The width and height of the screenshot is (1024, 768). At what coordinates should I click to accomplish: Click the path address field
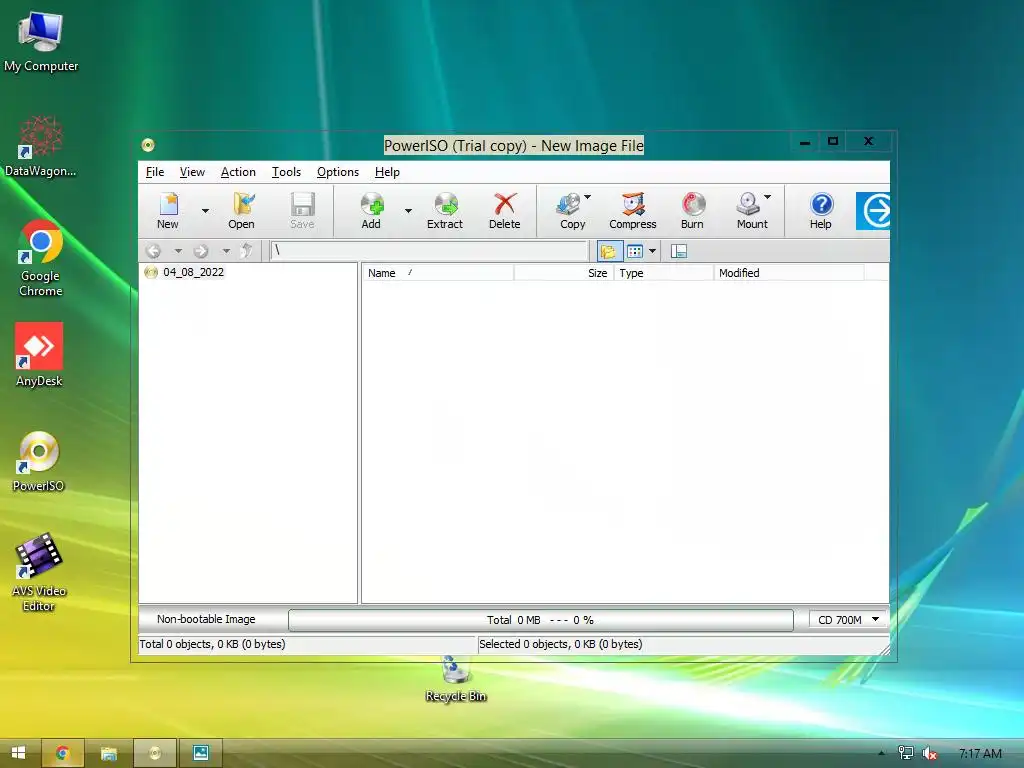(429, 251)
